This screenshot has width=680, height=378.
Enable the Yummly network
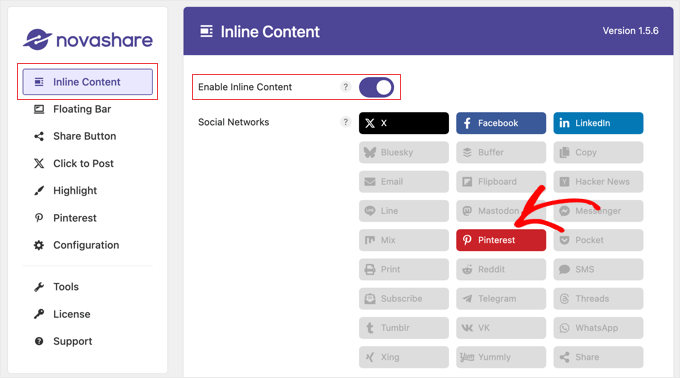pyautogui.click(x=501, y=357)
